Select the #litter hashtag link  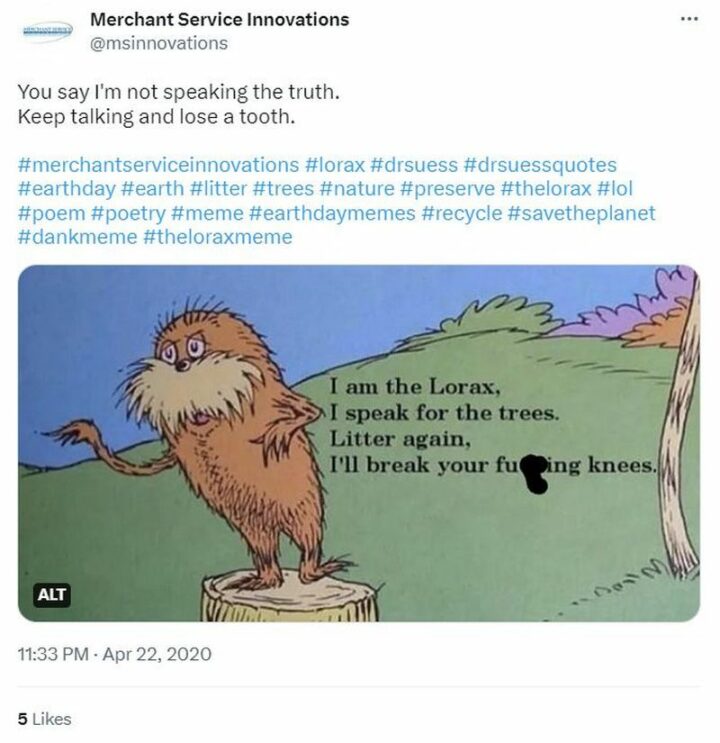[x=218, y=189]
